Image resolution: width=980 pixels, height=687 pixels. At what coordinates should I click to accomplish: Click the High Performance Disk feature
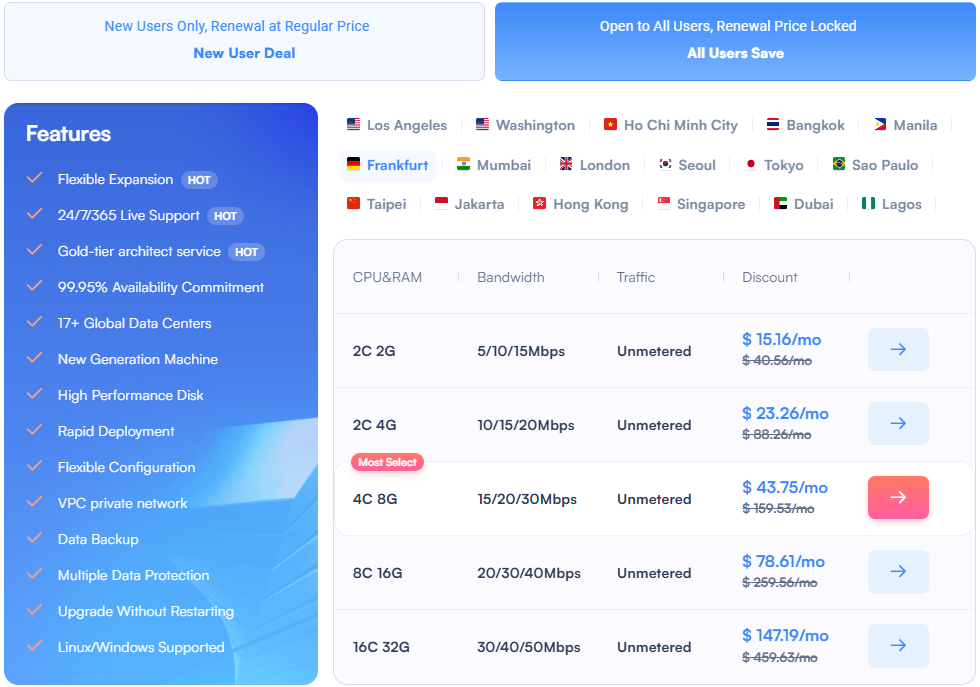(x=131, y=396)
